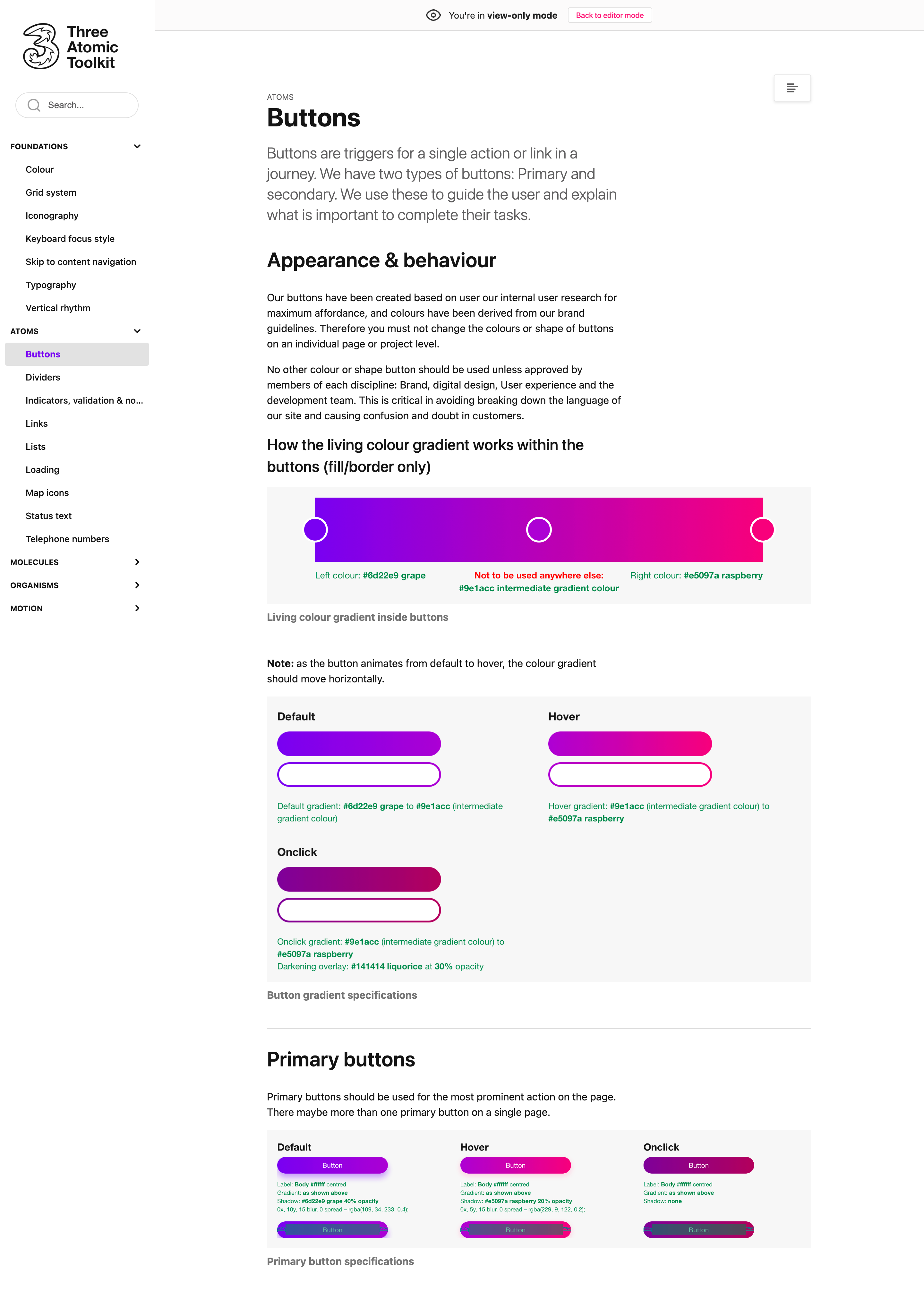The image size is (924, 1291).
Task: Expand the Motion section
Action: [137, 608]
